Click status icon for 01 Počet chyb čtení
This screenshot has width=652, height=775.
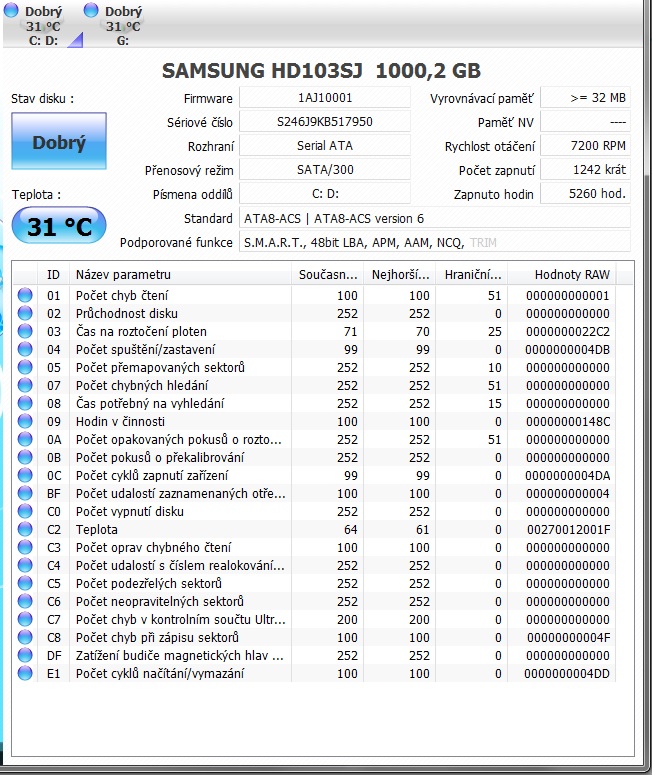(x=25, y=295)
